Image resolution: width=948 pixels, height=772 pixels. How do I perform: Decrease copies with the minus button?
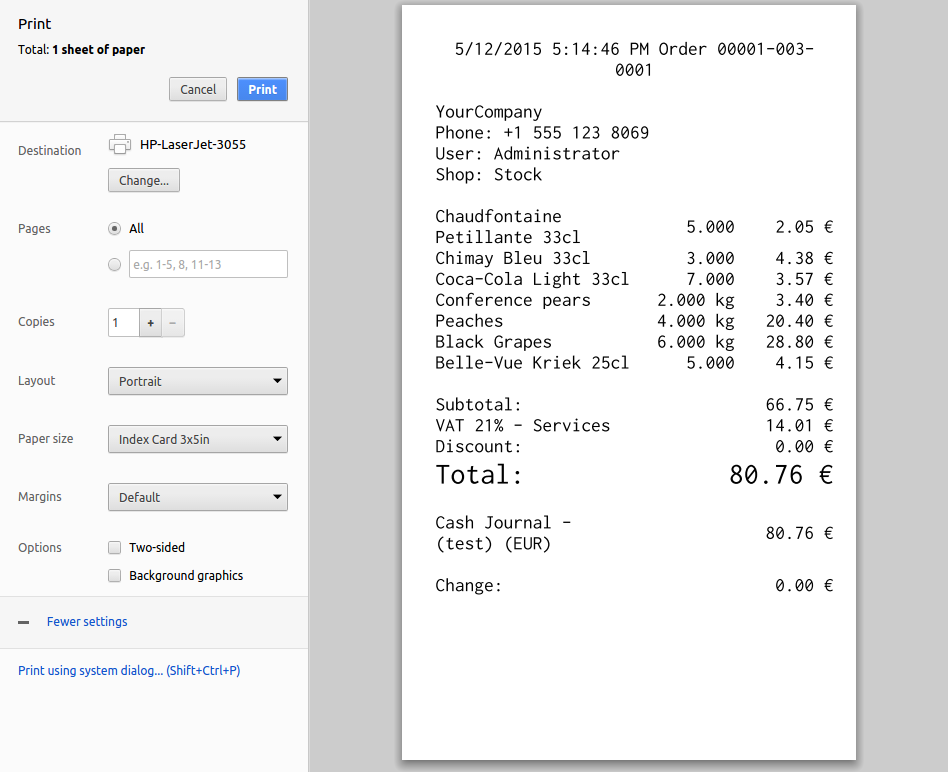point(172,323)
